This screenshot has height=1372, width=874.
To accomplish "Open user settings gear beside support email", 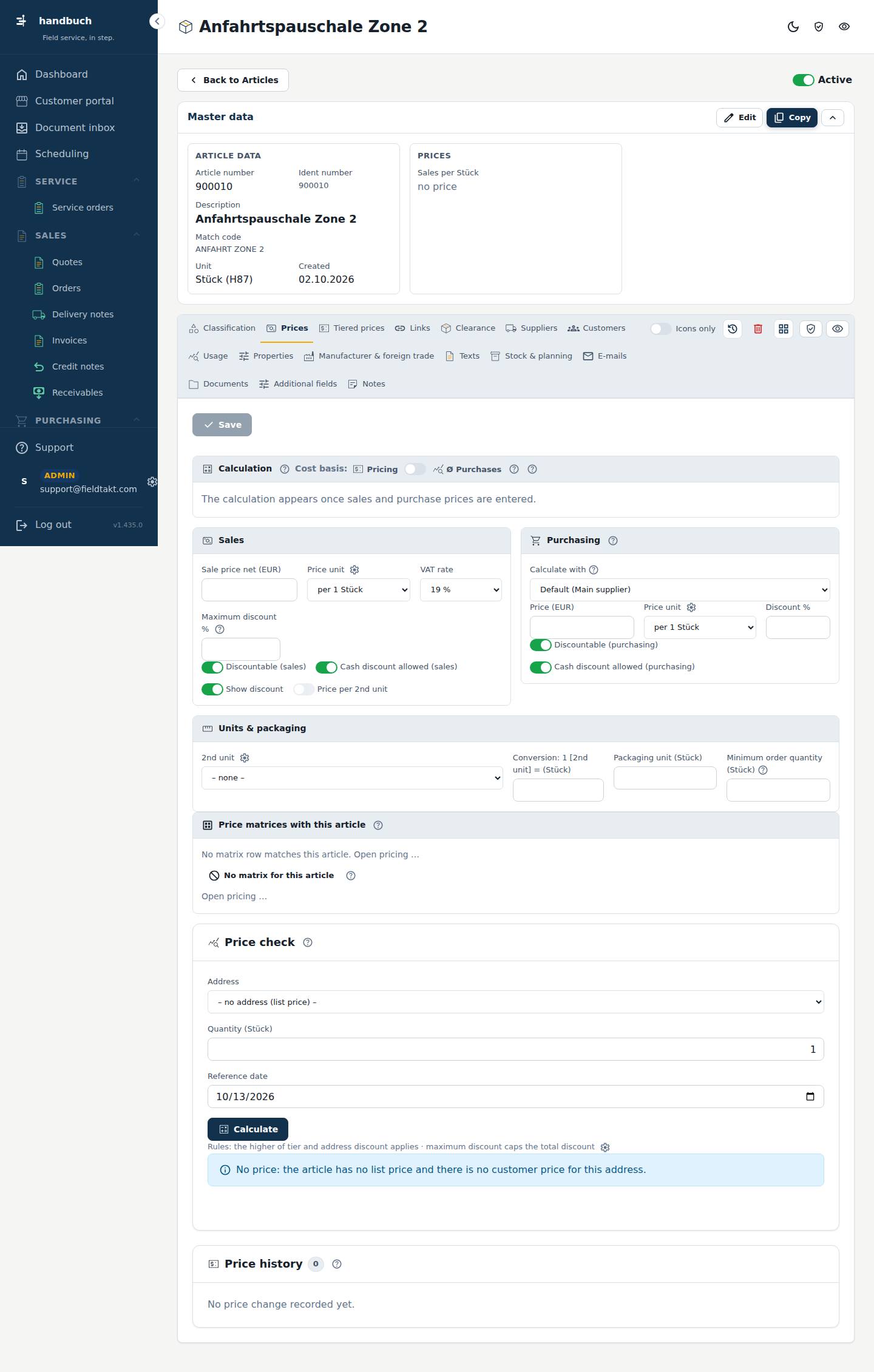I will pyautogui.click(x=152, y=482).
